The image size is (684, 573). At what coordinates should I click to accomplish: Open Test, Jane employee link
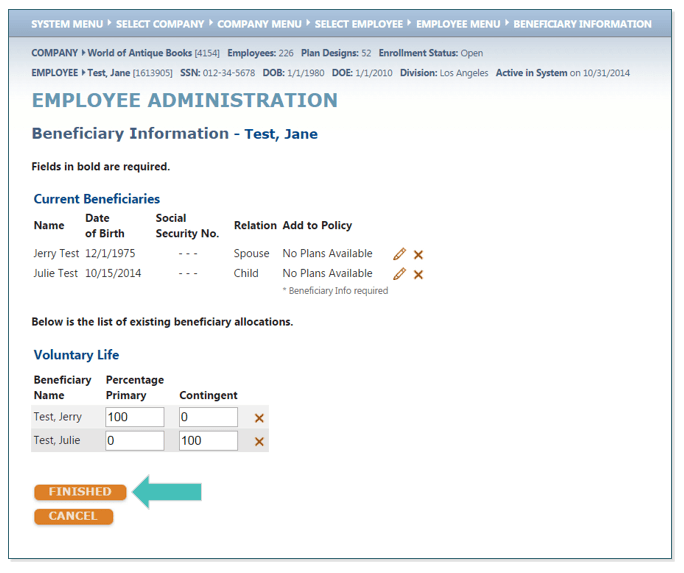click(109, 73)
